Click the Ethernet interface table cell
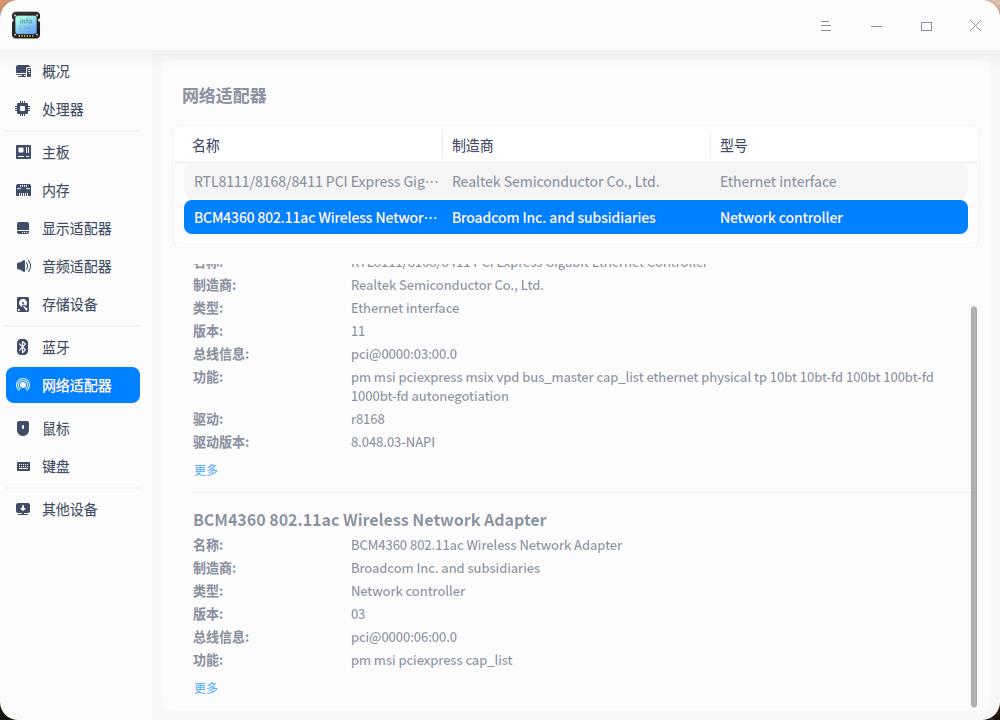 [778, 182]
